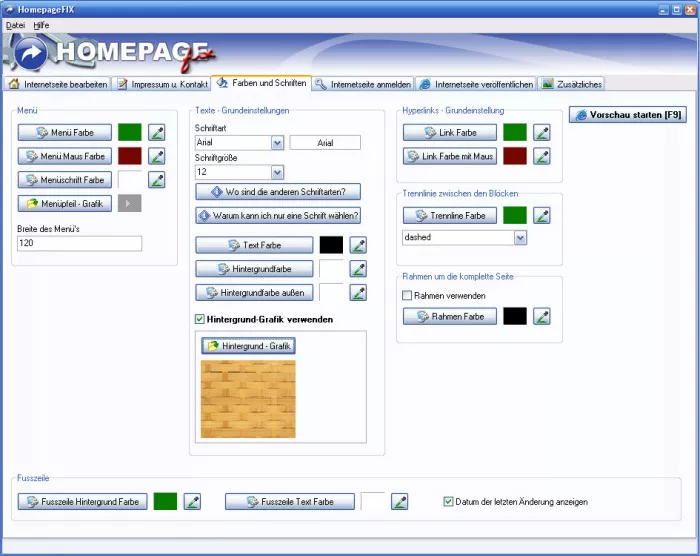Click dark red Menü Maus Farbe swatch
Image resolution: width=700 pixels, height=556 pixels.
point(130,156)
